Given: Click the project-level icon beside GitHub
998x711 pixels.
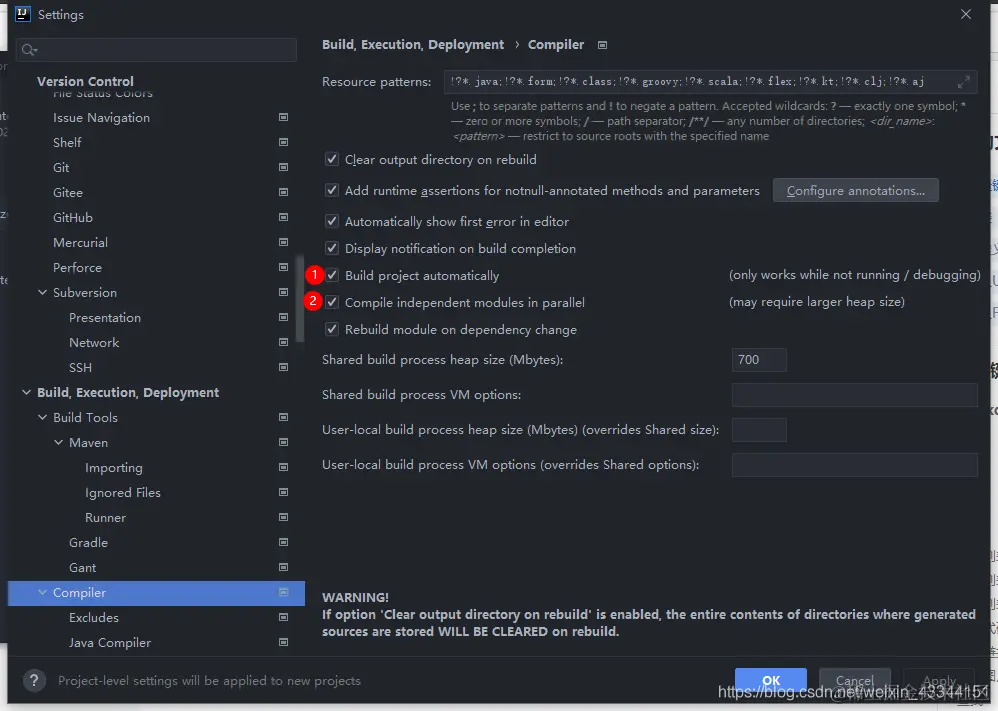Looking at the screenshot, I should (284, 217).
